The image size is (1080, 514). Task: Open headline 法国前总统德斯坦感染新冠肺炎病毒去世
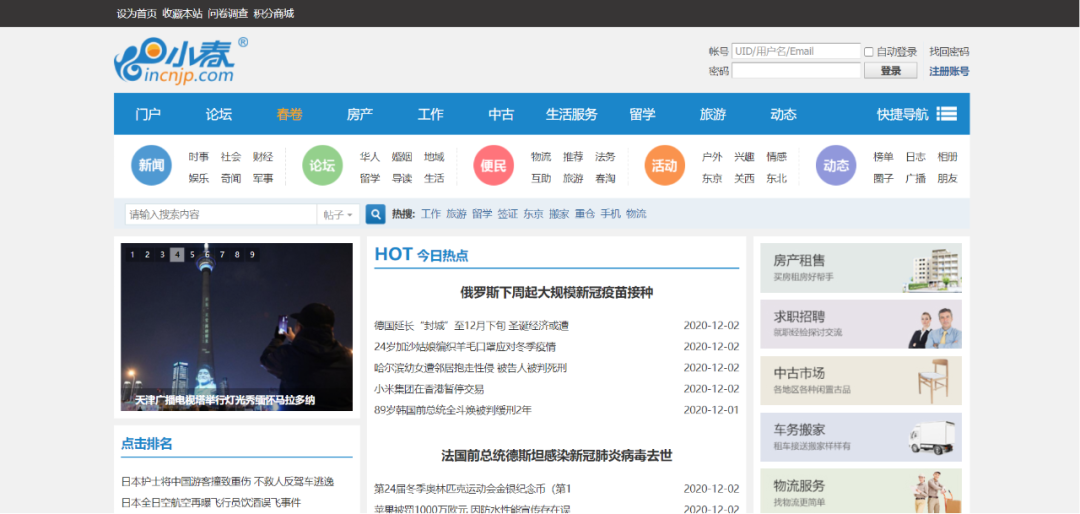[557, 455]
